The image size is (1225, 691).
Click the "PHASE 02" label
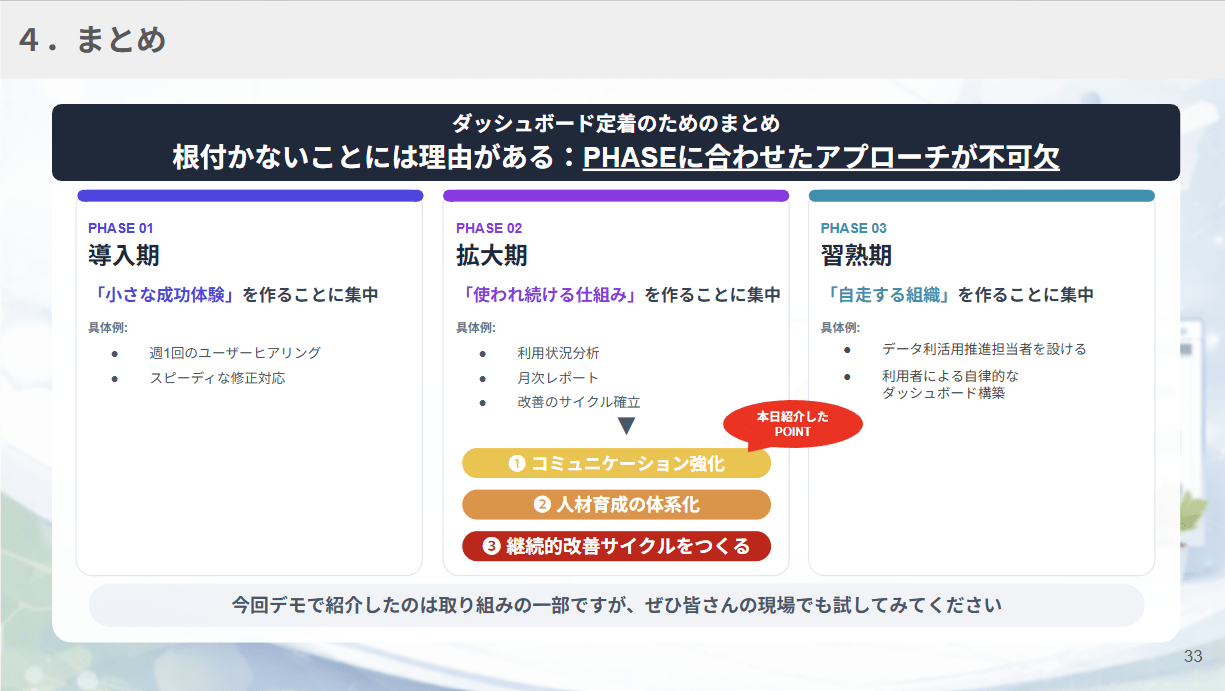[489, 228]
